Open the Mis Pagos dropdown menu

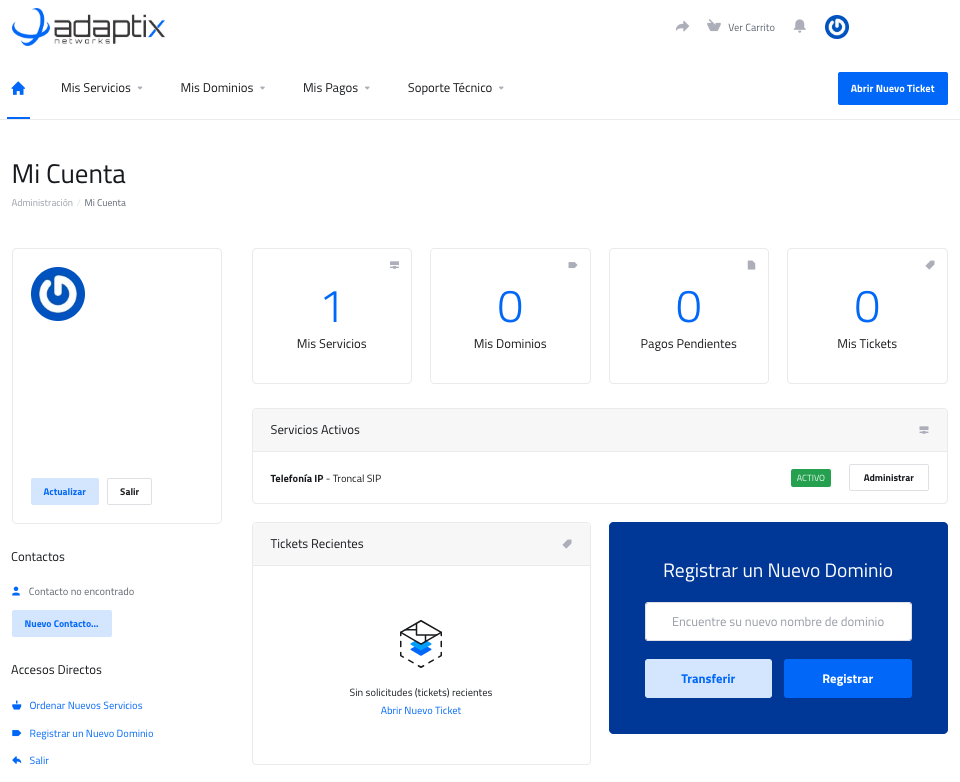tap(336, 88)
